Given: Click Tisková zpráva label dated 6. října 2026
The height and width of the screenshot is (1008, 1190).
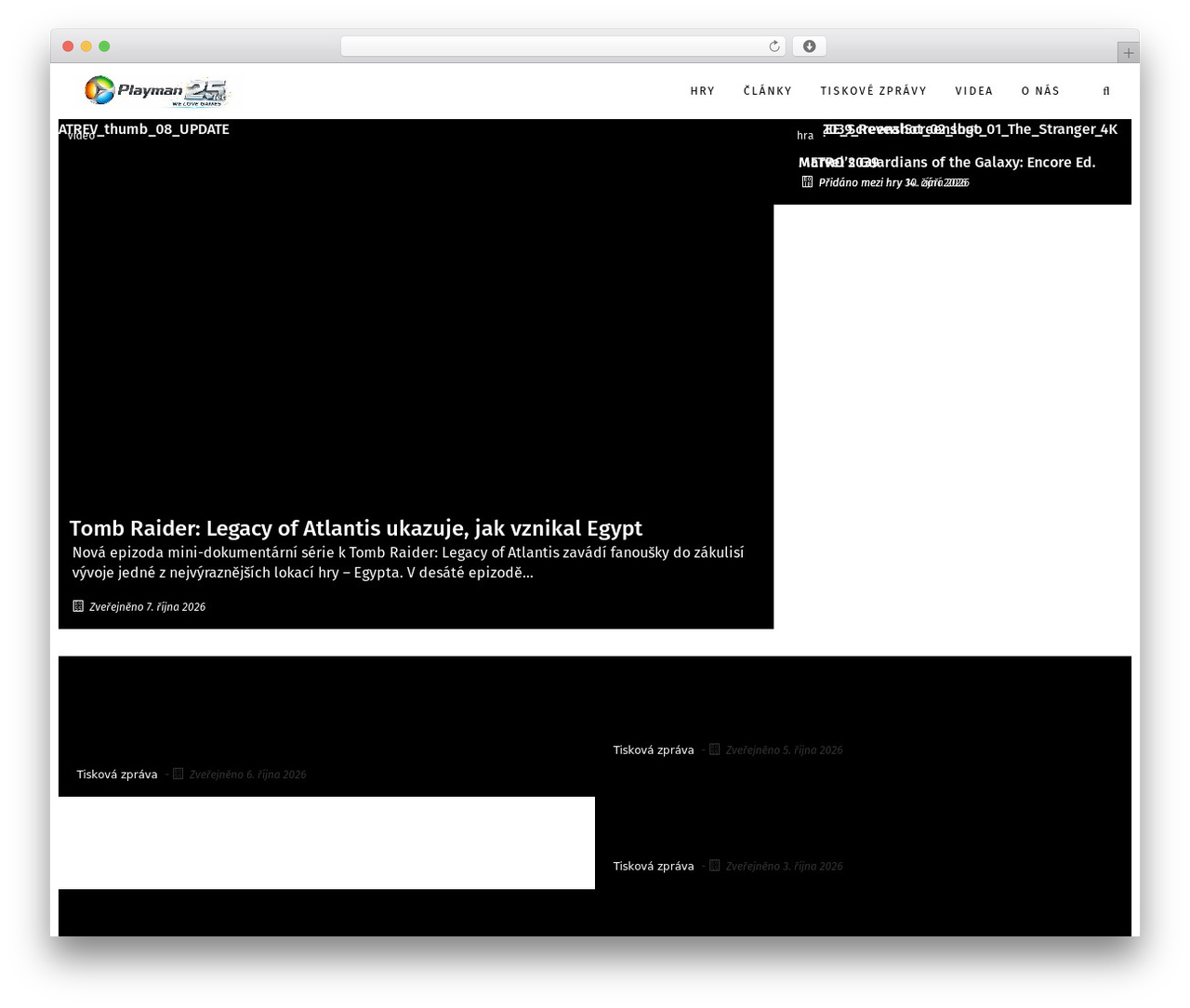Looking at the screenshot, I should 117,775.
